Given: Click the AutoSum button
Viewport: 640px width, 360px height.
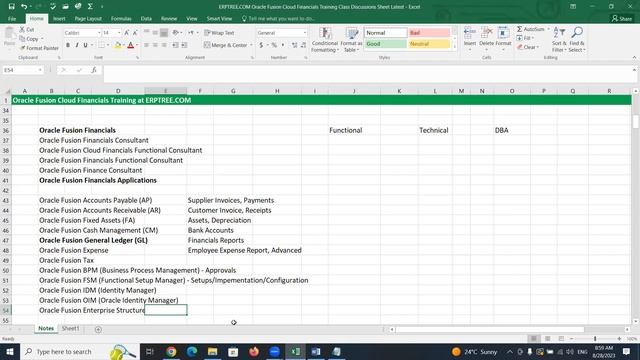Looking at the screenshot, I should 531,29.
